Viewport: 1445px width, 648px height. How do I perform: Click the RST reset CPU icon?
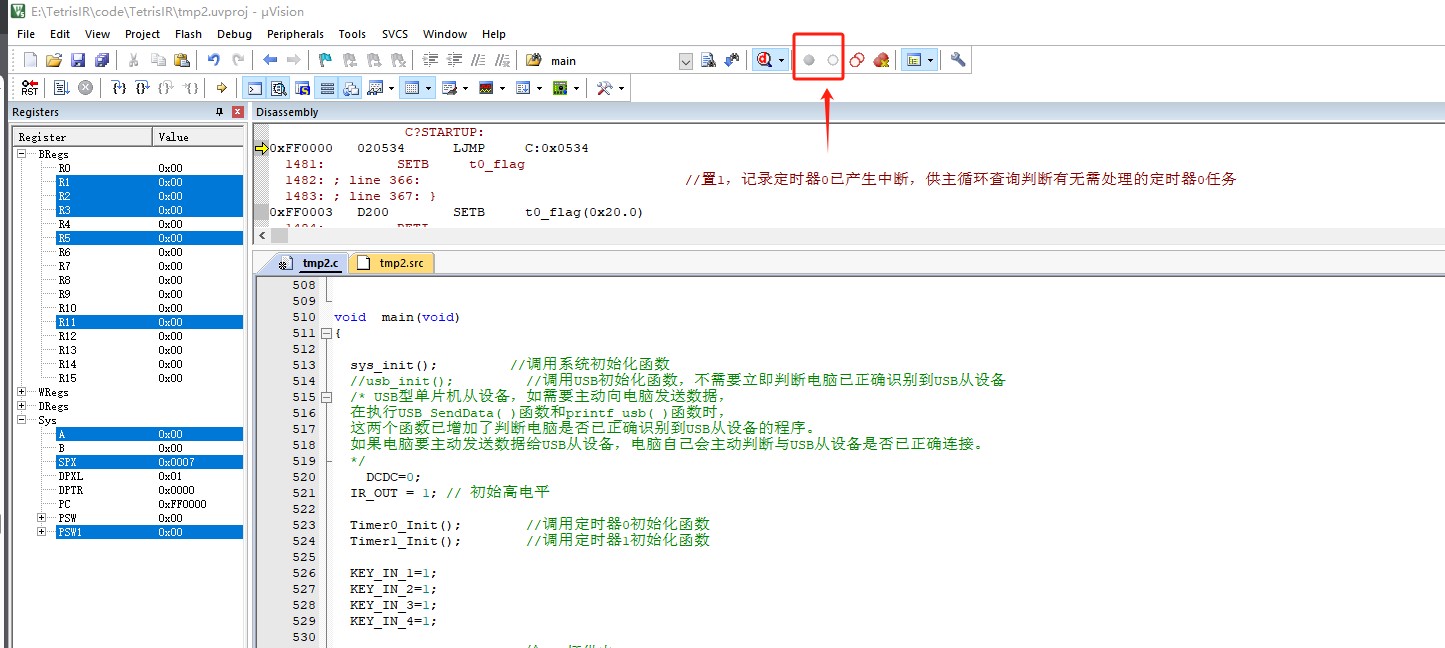tap(30, 88)
